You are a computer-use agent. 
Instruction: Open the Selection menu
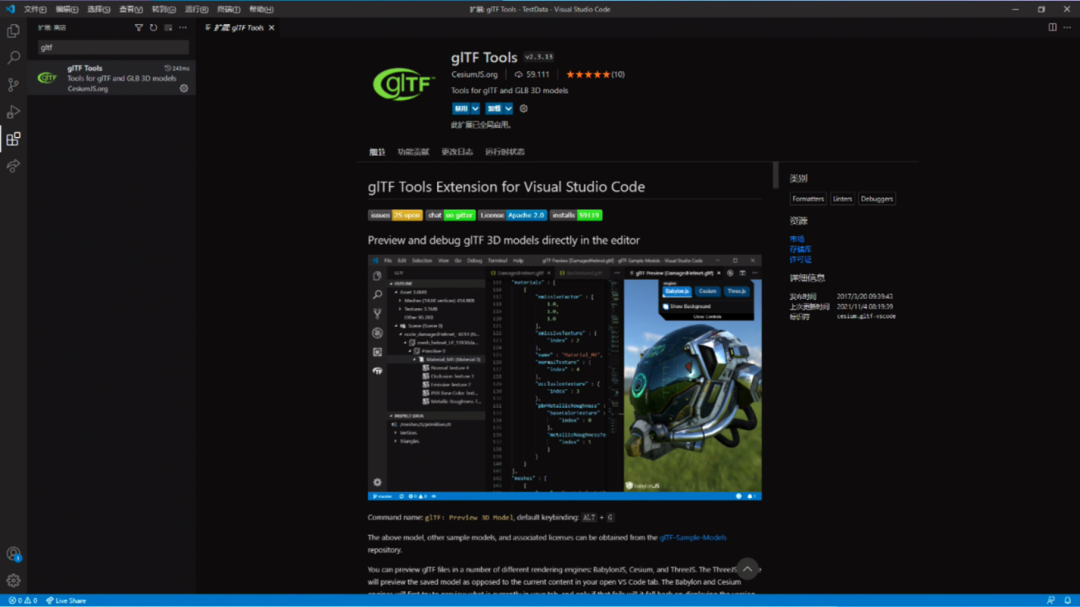click(99, 9)
